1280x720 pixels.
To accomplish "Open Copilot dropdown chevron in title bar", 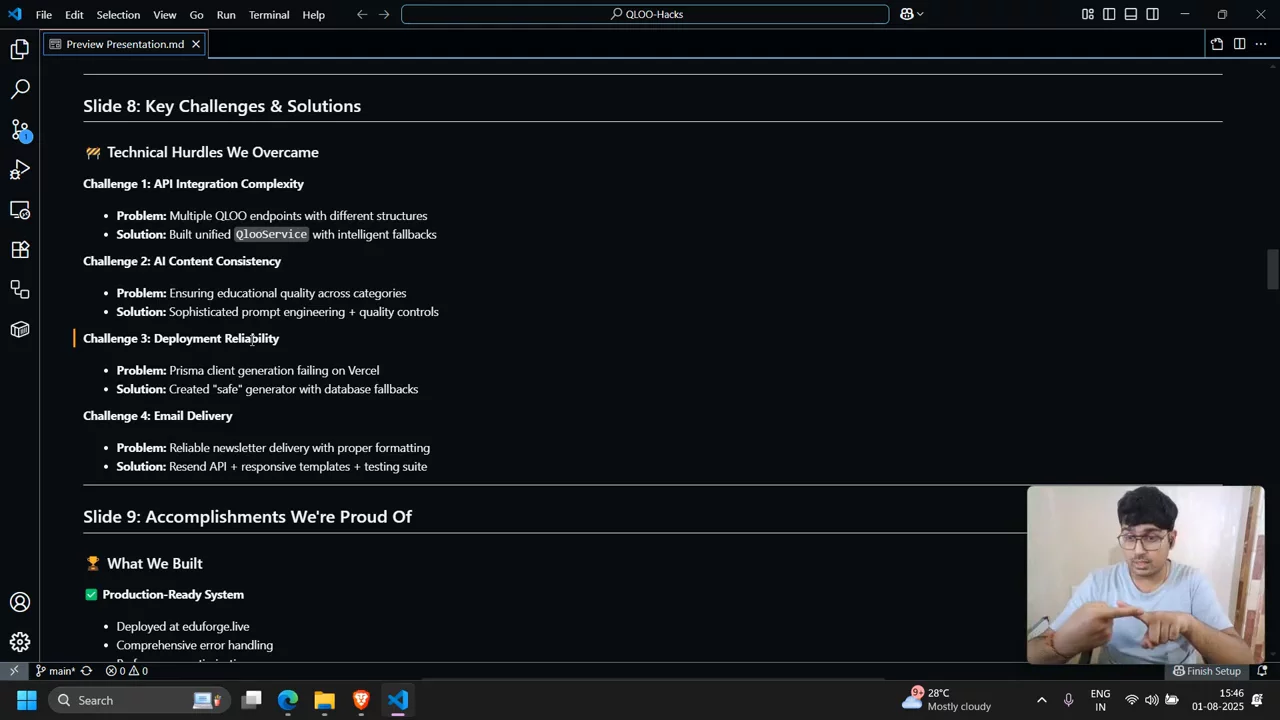I will point(920,14).
